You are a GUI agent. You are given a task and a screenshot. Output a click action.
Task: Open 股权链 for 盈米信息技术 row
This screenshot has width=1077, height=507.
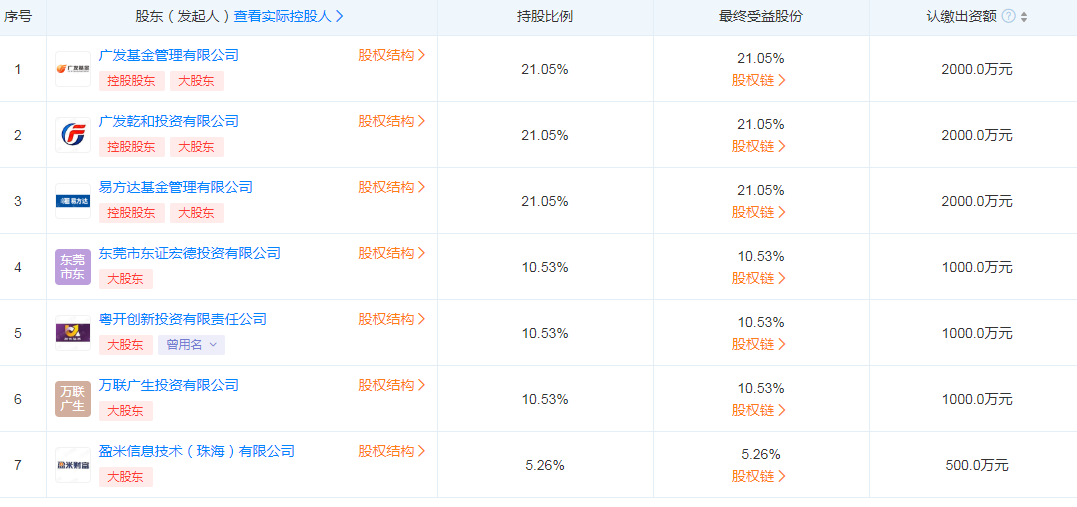tap(758, 476)
